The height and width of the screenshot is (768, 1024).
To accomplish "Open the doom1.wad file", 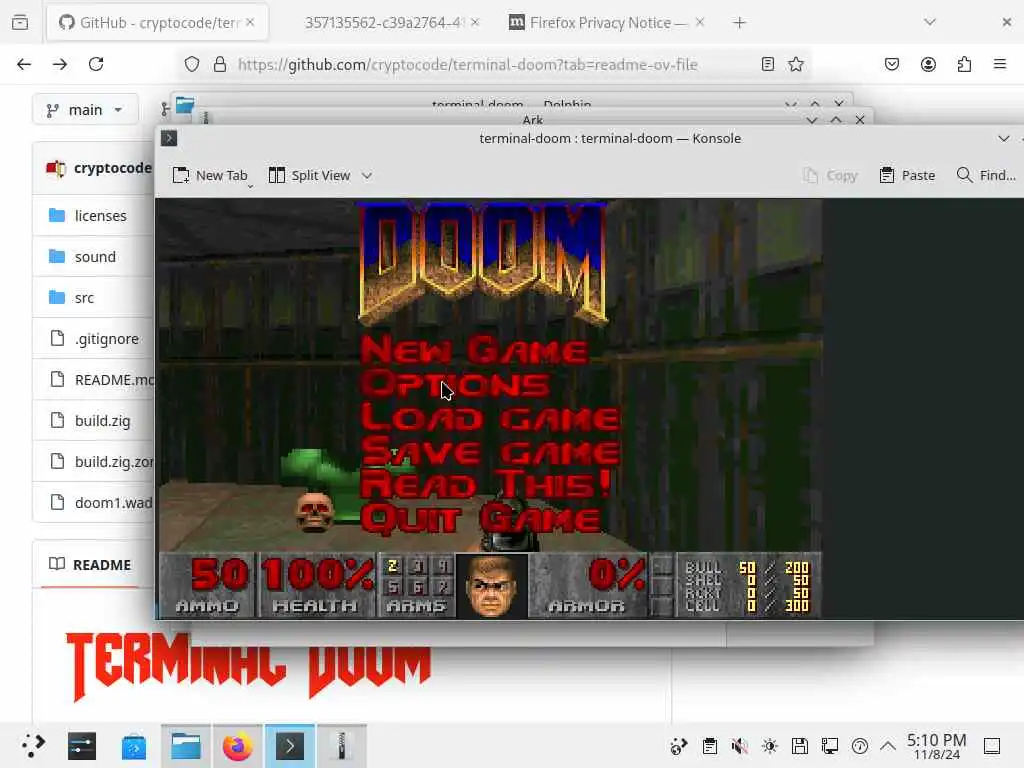I will [x=113, y=503].
